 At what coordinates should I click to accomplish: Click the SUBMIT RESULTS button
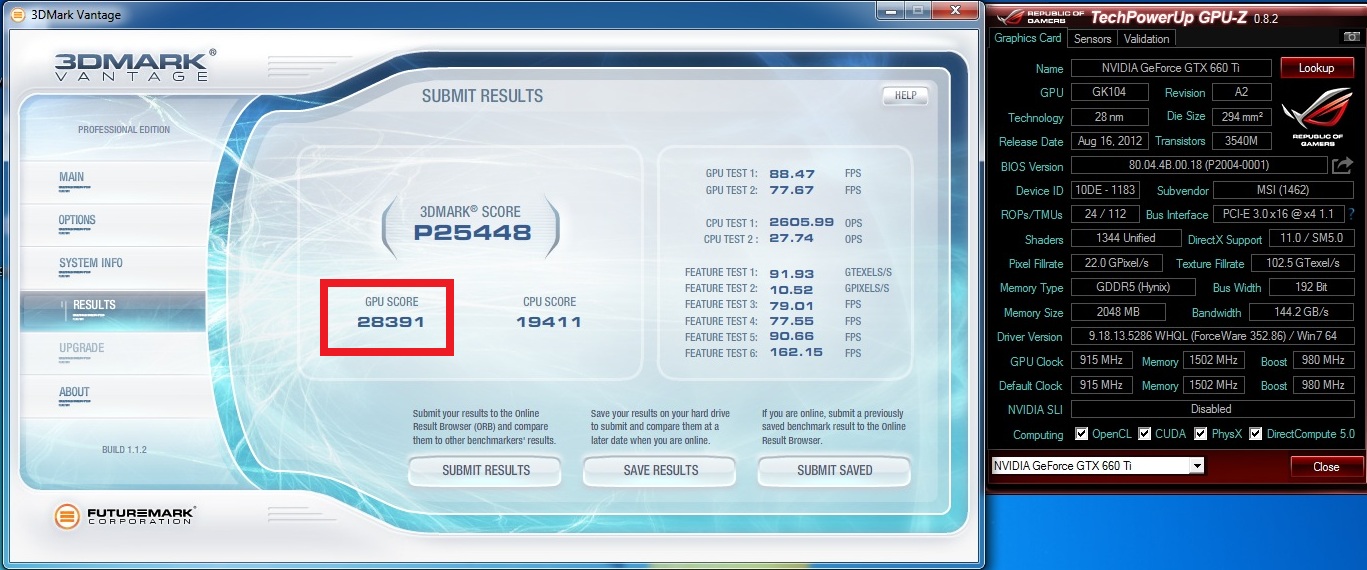click(x=486, y=470)
